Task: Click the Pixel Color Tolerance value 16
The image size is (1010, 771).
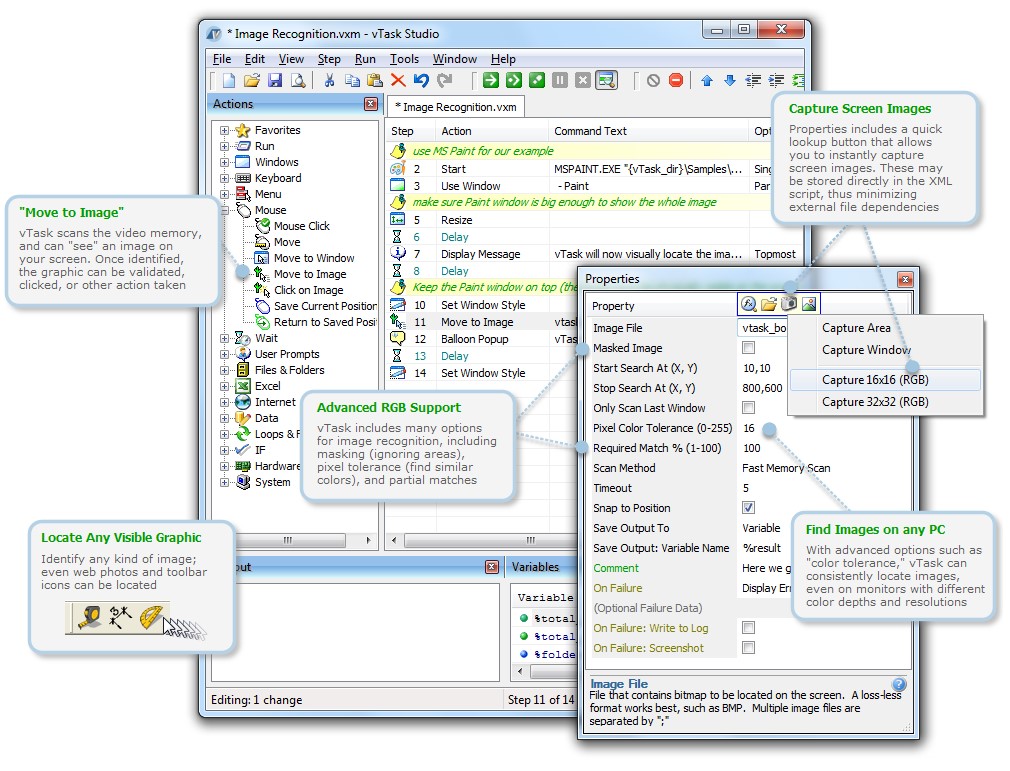Action: click(x=748, y=428)
